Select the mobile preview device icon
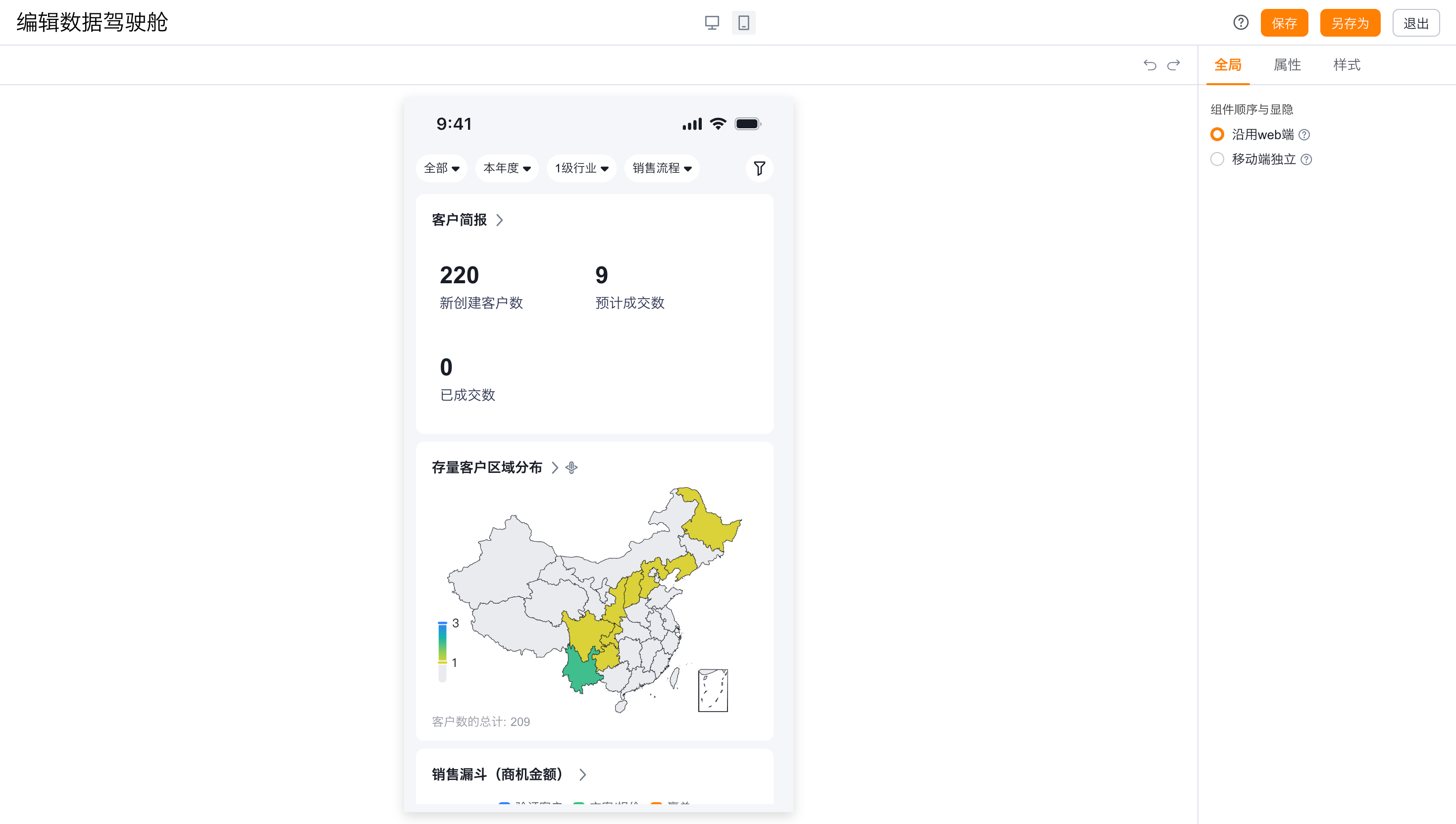The image size is (1456, 824). pyautogui.click(x=743, y=23)
